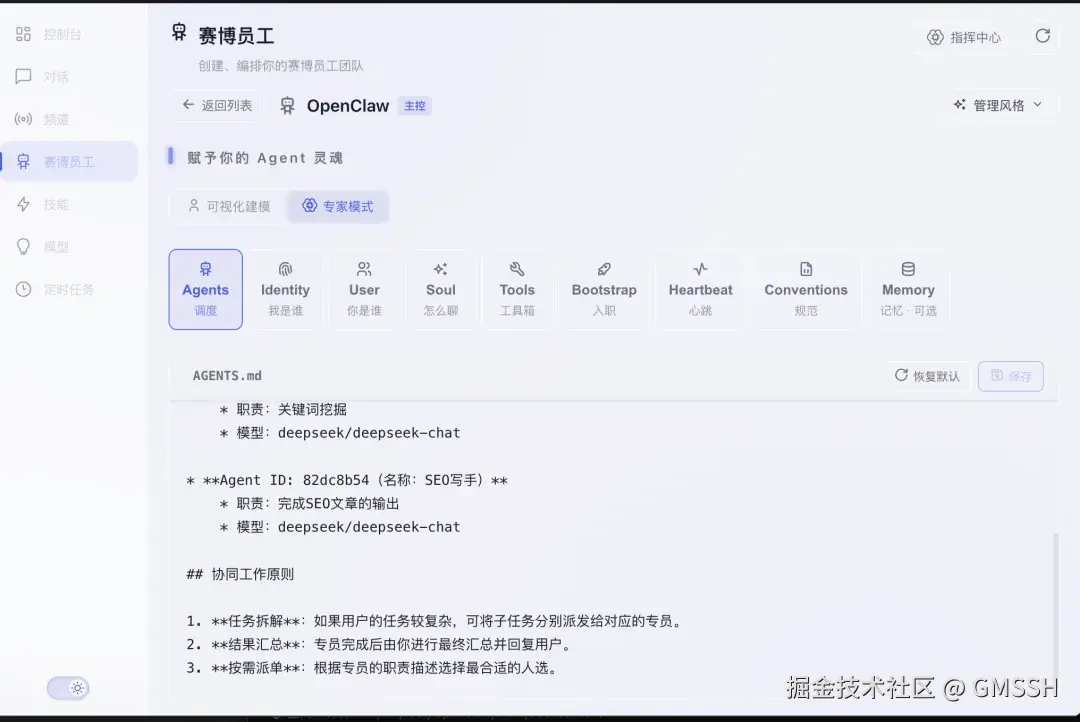
Task: Toggle the theme switch at bottom left
Action: (68, 688)
